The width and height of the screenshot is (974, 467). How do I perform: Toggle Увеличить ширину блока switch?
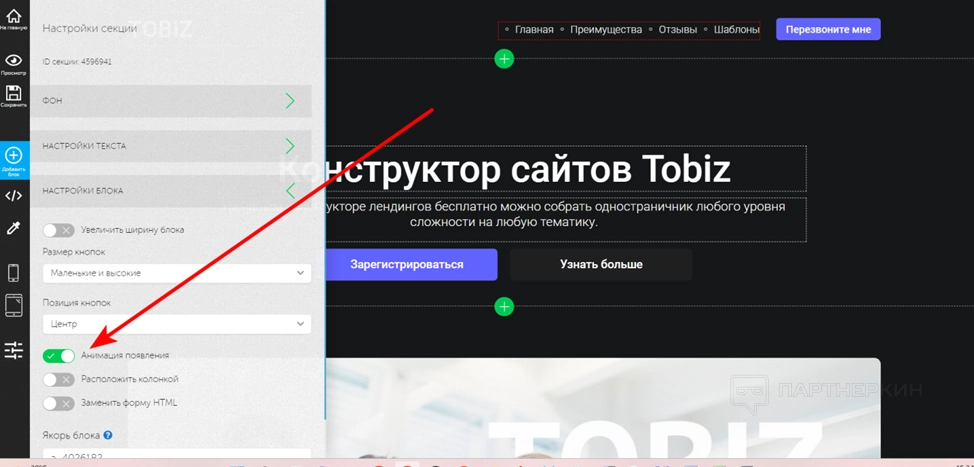[x=59, y=230]
